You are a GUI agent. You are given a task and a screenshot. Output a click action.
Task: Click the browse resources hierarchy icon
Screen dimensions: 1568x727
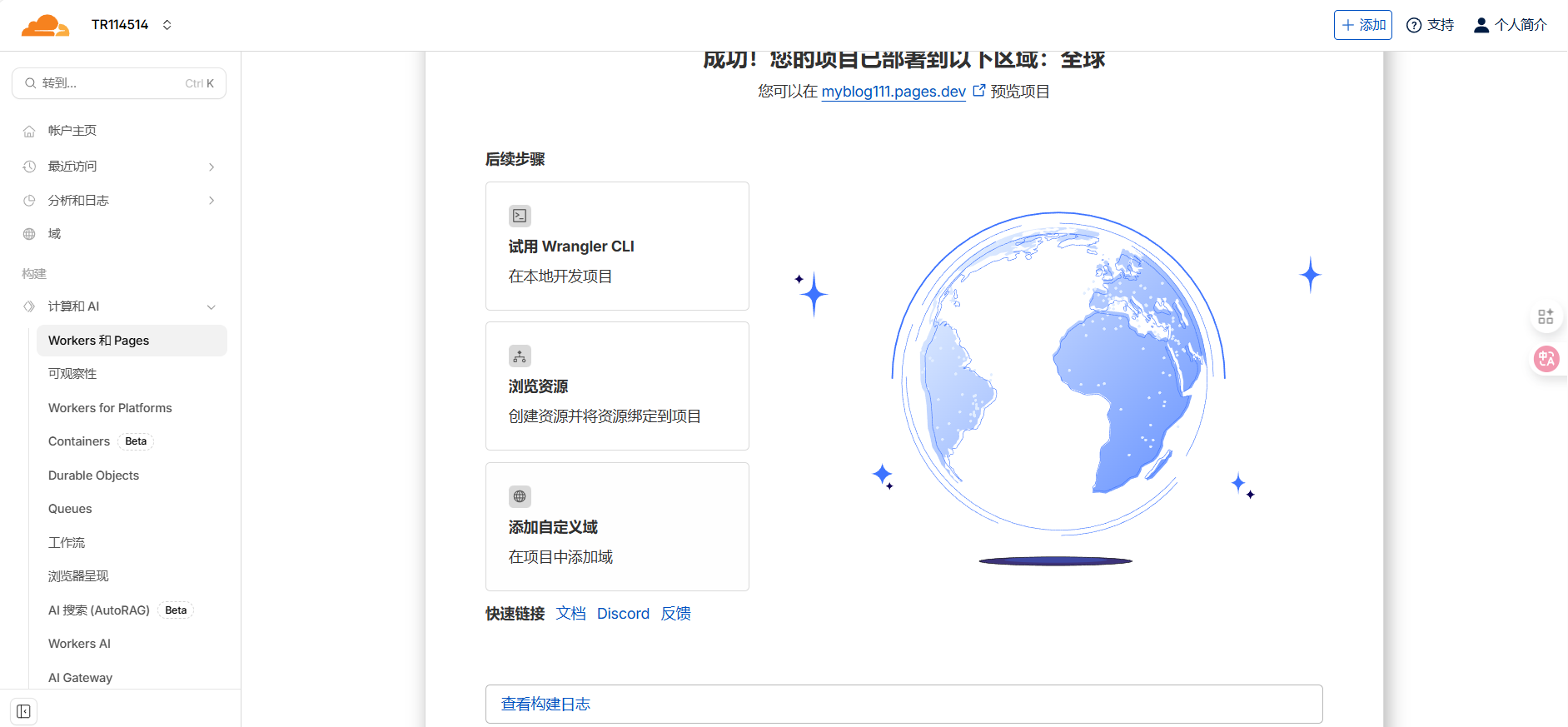pyautogui.click(x=520, y=356)
